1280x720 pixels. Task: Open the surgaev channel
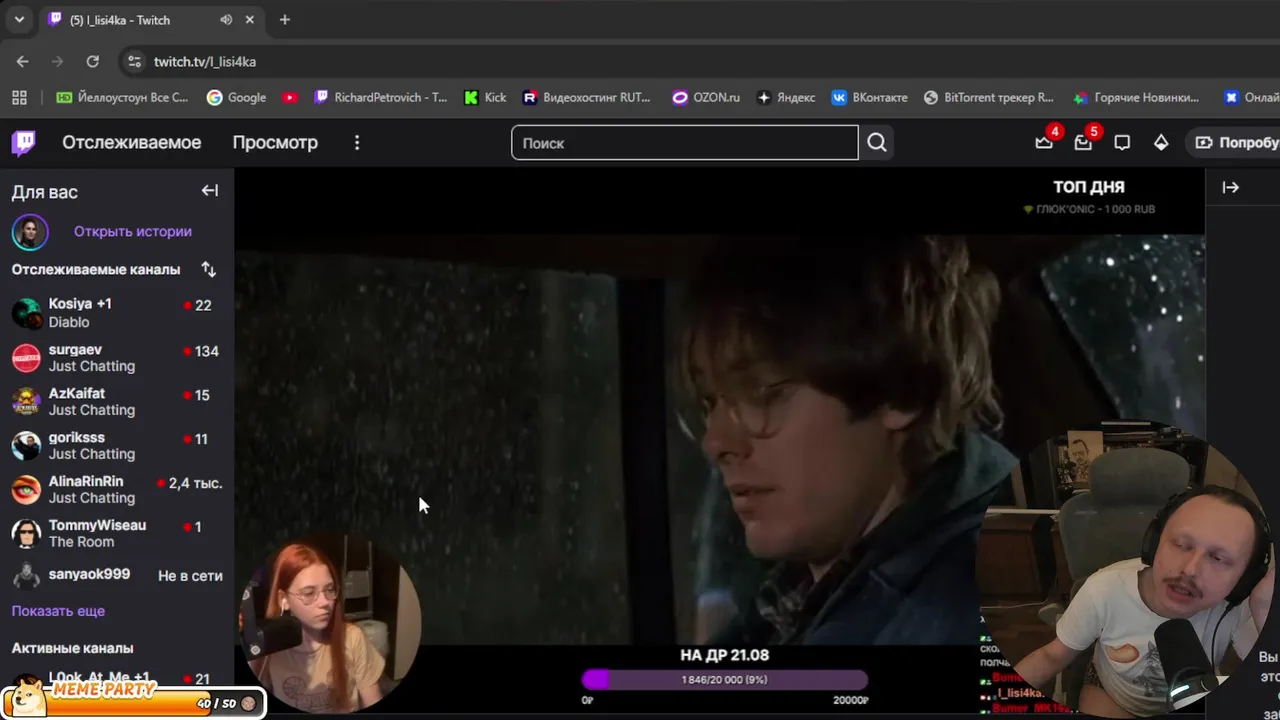click(x=117, y=358)
